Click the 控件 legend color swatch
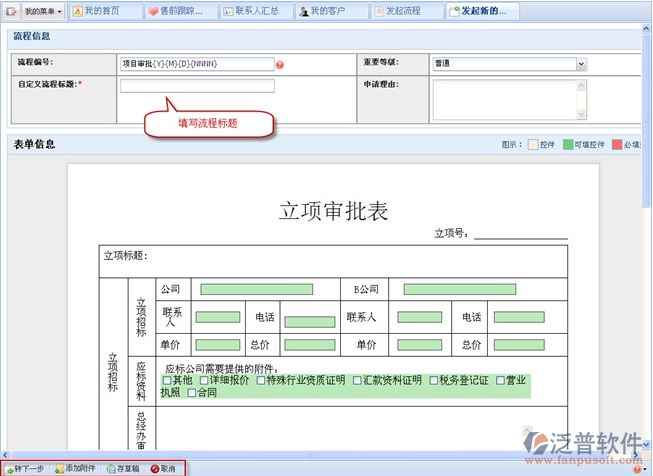The height and width of the screenshot is (476, 653). tap(533, 145)
